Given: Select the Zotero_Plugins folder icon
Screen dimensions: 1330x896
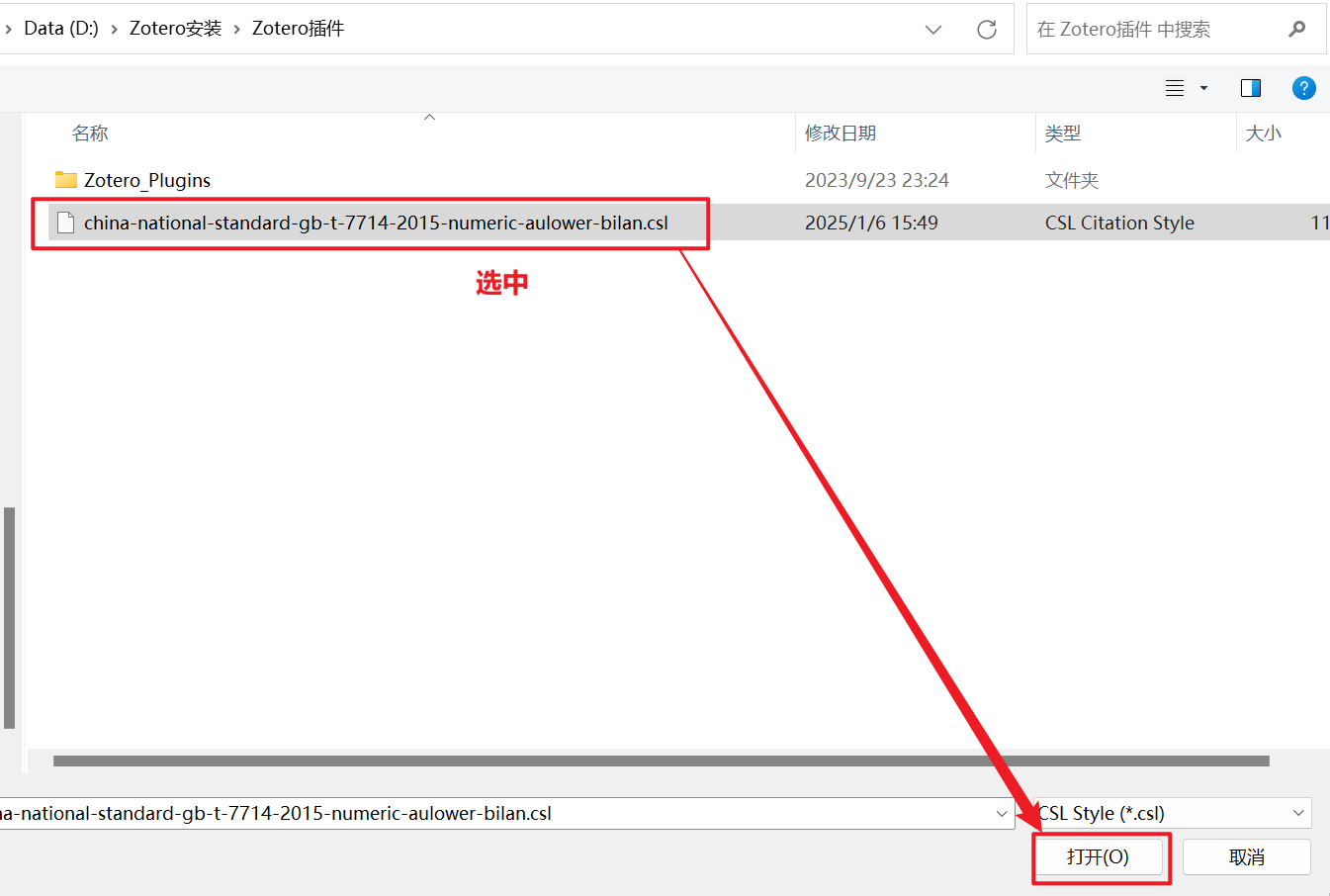Looking at the screenshot, I should click(x=66, y=180).
